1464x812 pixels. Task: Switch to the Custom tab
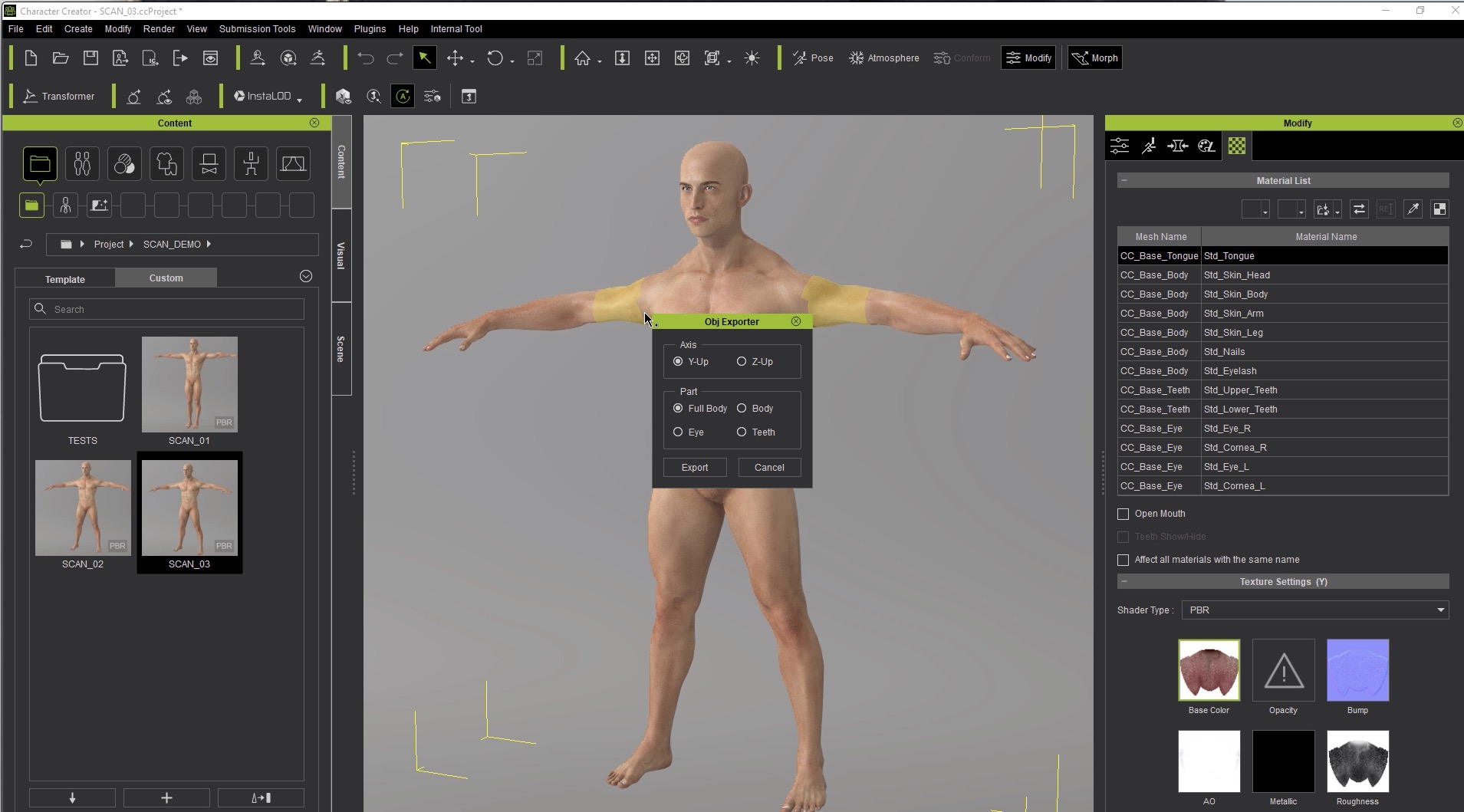click(x=166, y=278)
